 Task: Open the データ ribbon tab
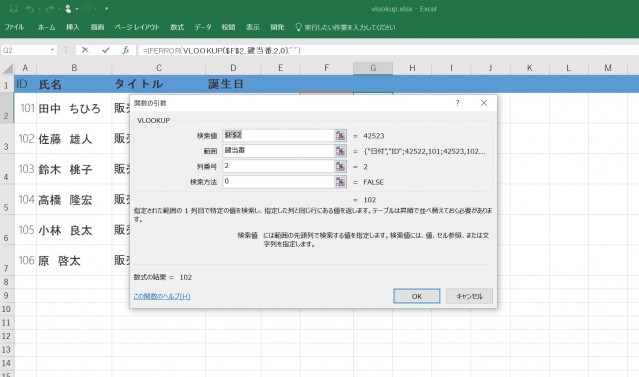coord(203,27)
